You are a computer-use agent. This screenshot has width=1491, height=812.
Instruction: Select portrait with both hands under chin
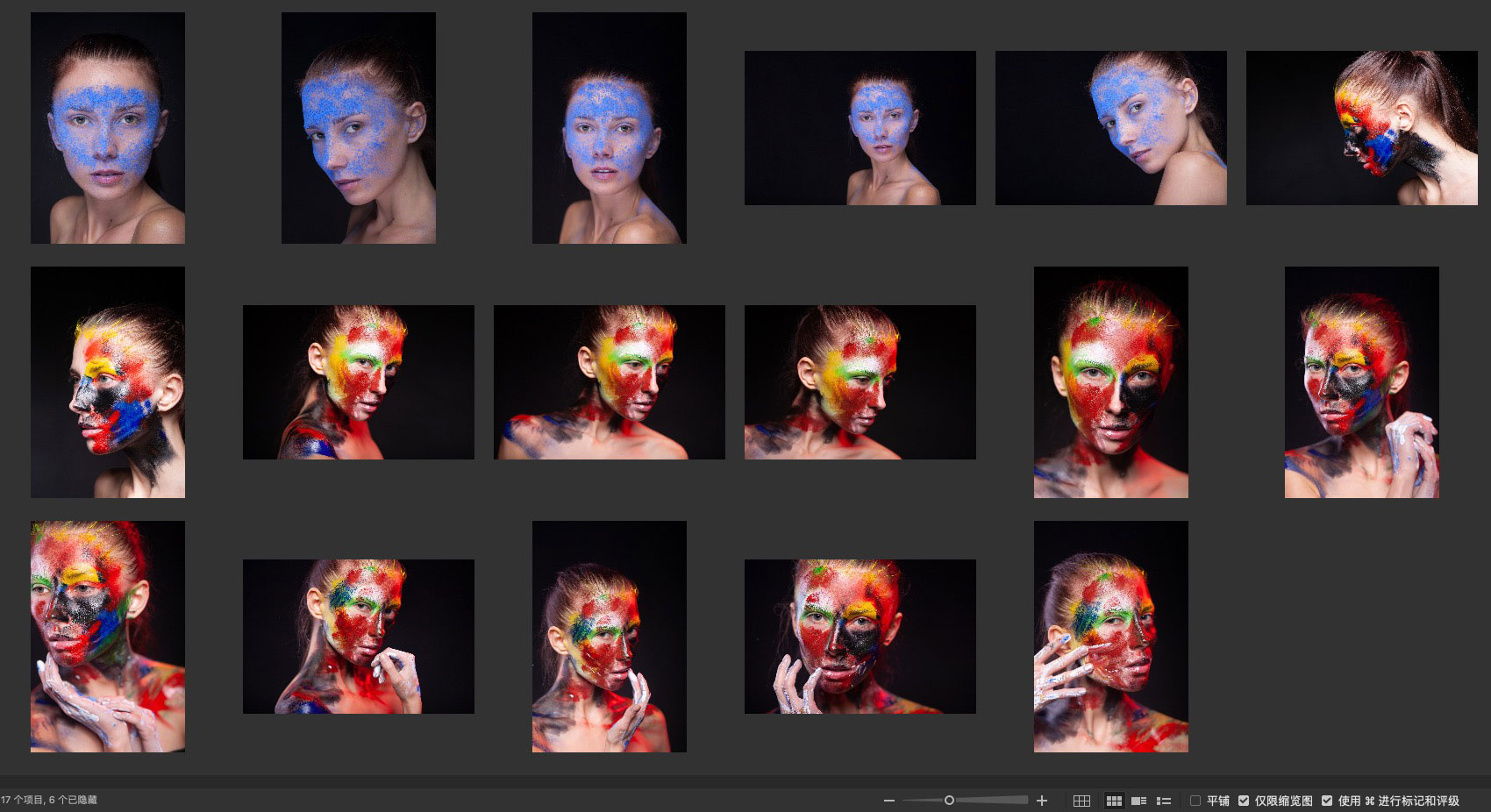click(x=108, y=637)
